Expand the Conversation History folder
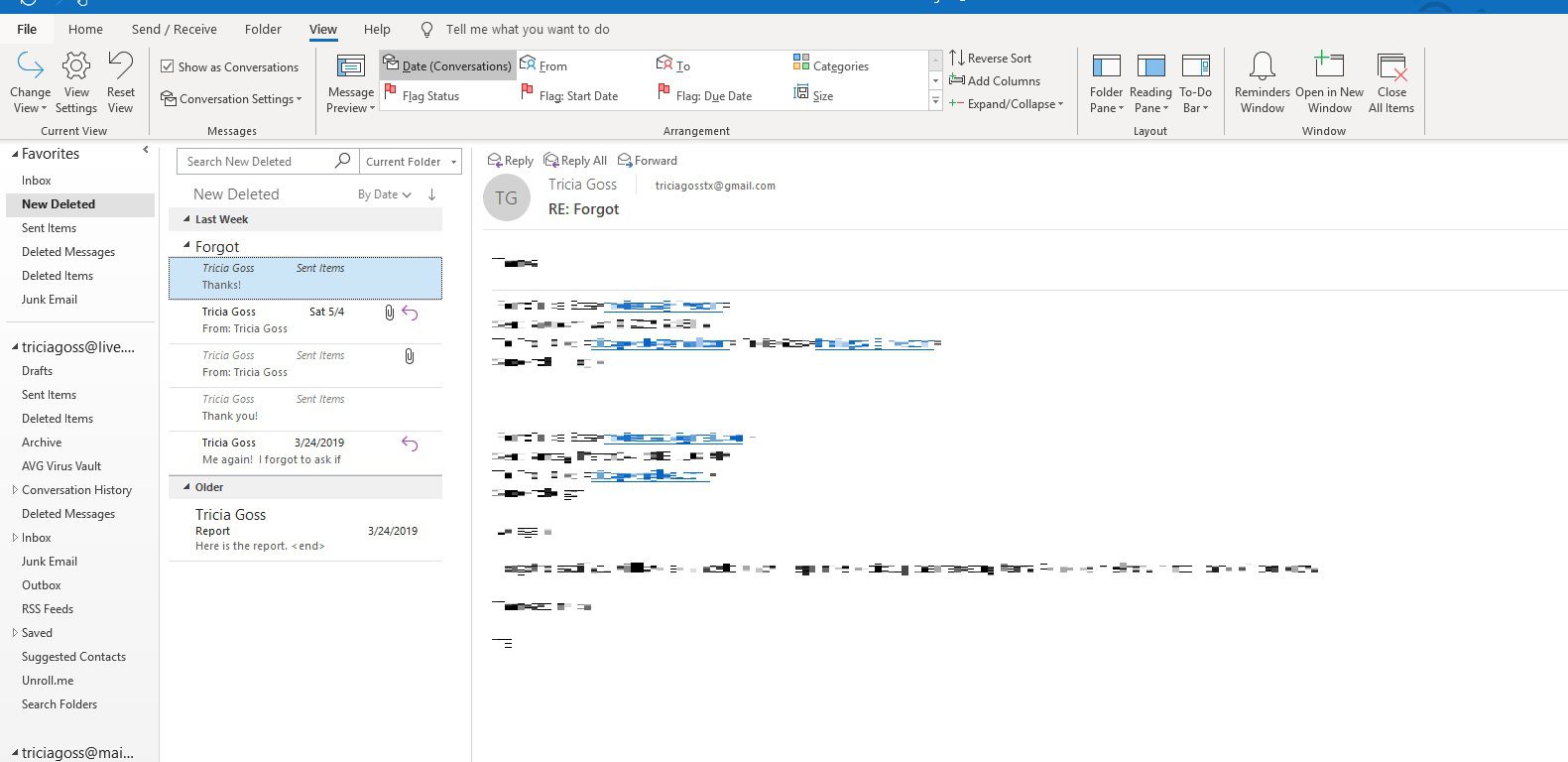1568x762 pixels. click(15, 490)
